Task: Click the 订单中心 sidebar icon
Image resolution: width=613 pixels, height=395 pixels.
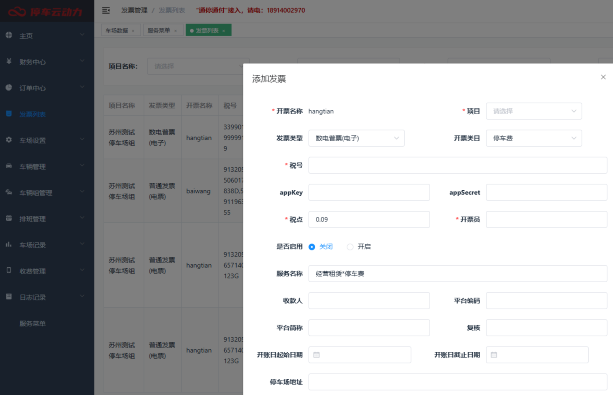Action: click(9, 87)
